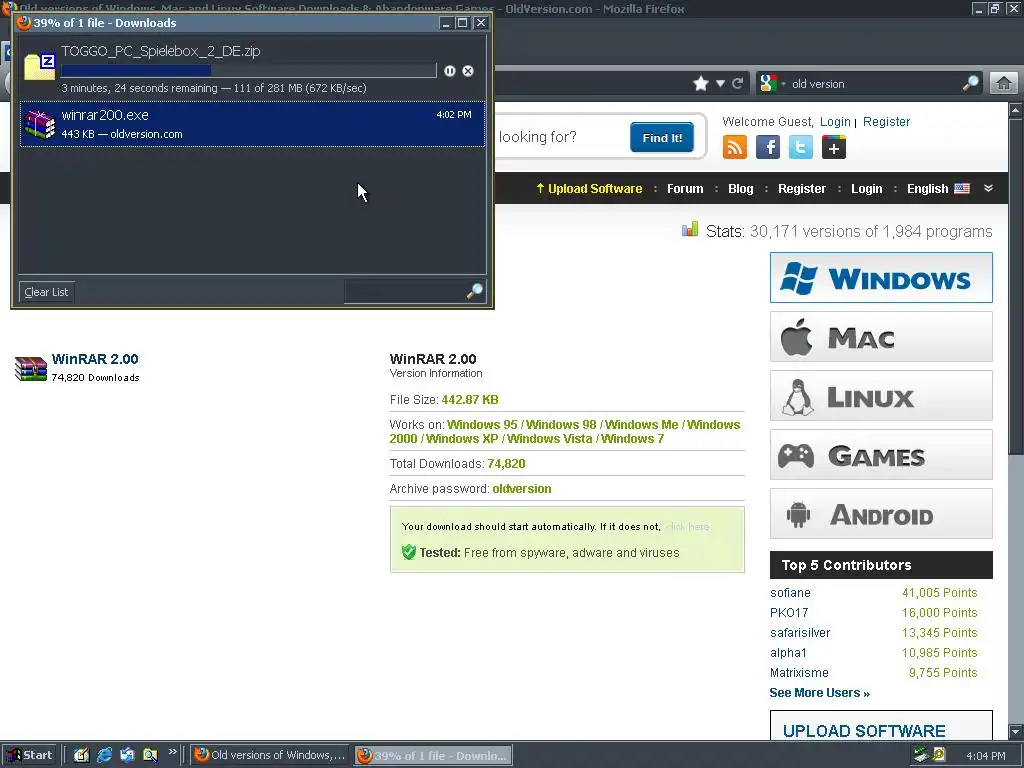Click the Clear List button

(46, 292)
